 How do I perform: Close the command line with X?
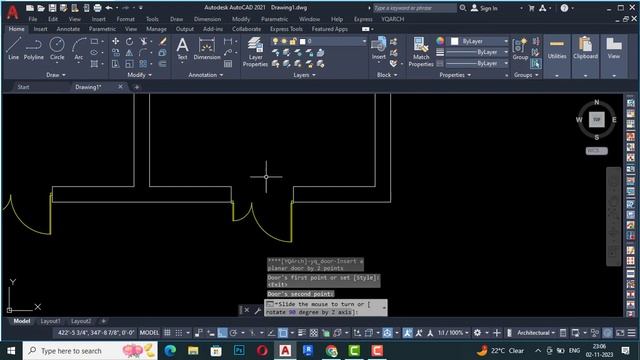pyautogui.click(x=247, y=310)
